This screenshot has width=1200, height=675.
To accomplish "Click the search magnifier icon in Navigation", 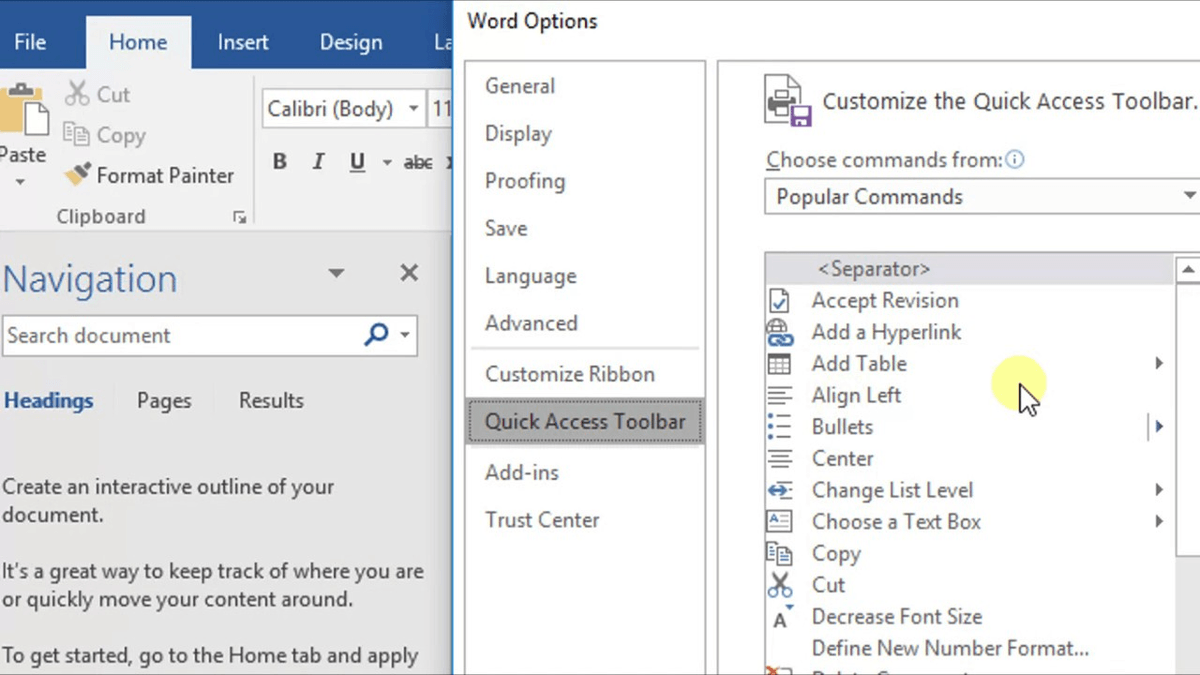I will pos(376,335).
